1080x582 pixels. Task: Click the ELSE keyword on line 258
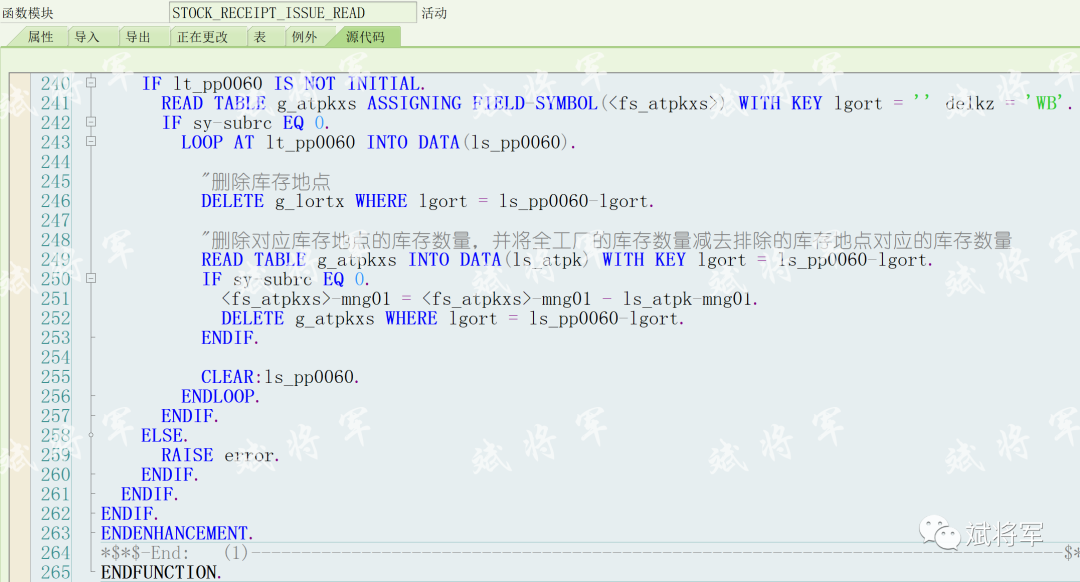tap(164, 436)
